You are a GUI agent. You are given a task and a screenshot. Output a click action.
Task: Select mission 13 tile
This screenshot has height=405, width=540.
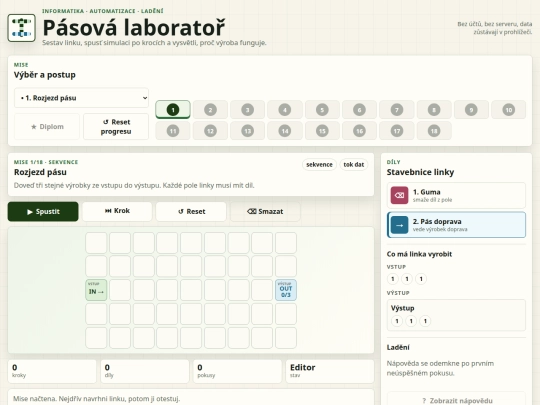248,131
